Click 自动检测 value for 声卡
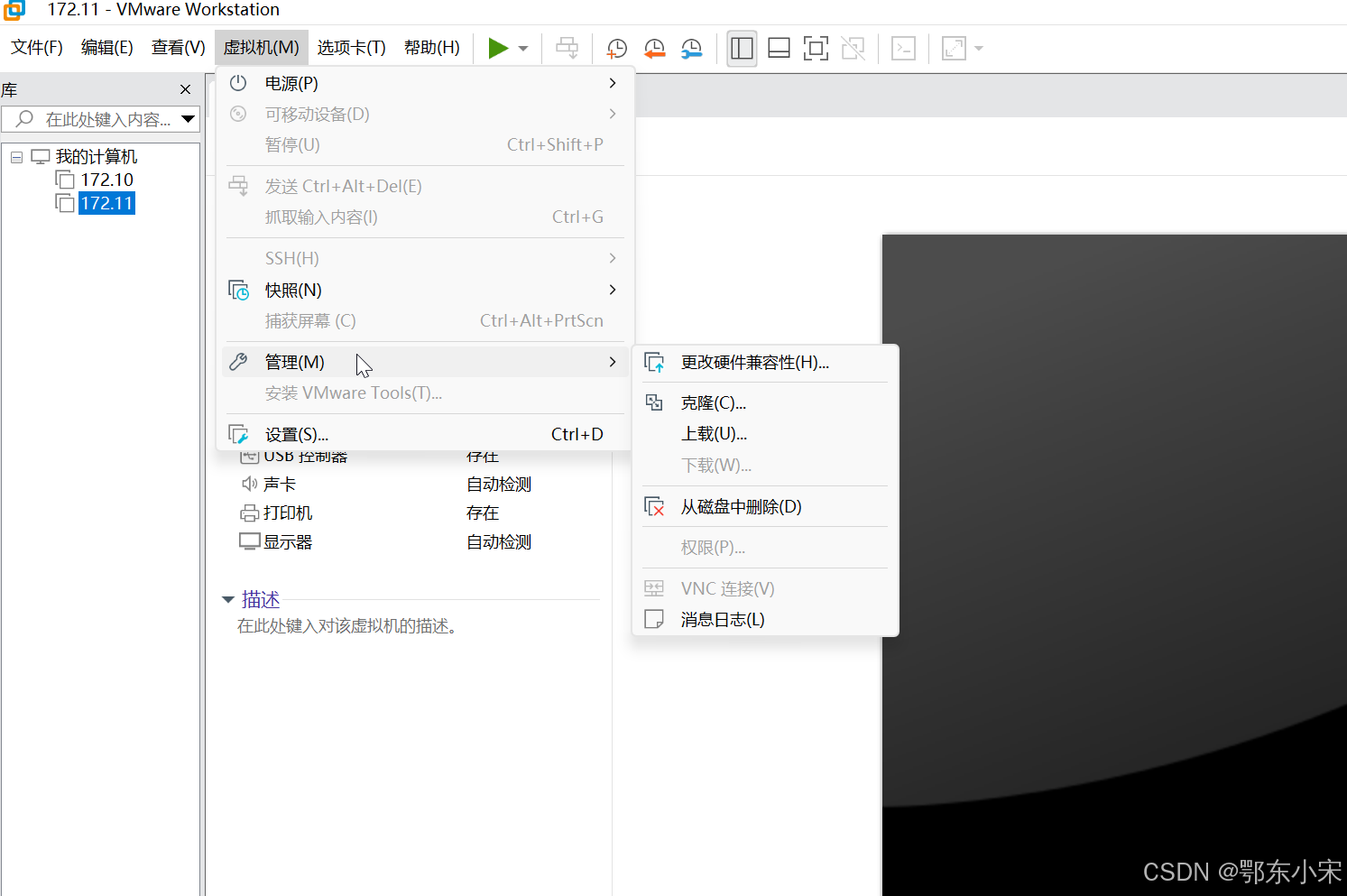1347x896 pixels. pos(499,485)
